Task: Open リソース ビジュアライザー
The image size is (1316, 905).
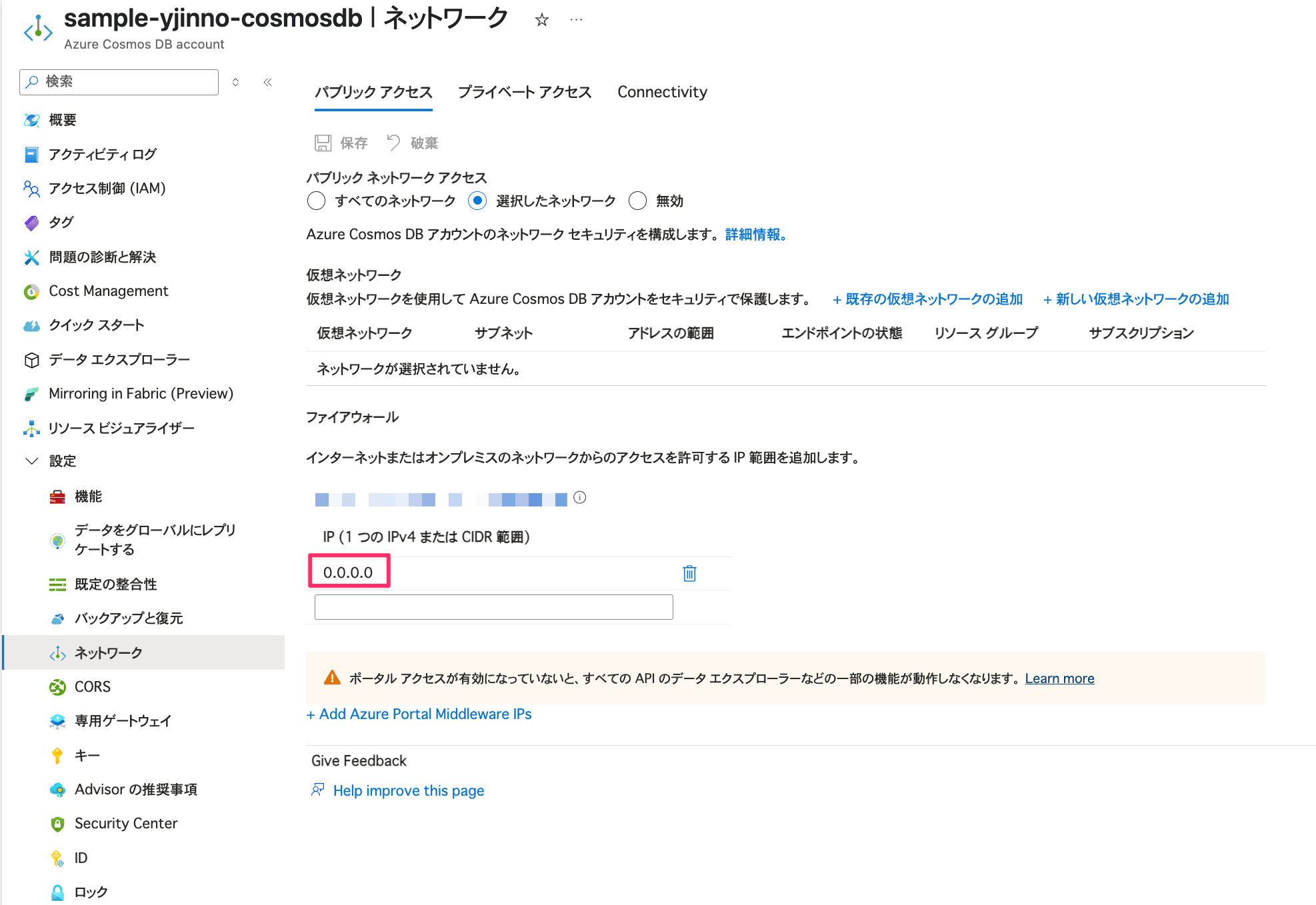Action: (121, 429)
